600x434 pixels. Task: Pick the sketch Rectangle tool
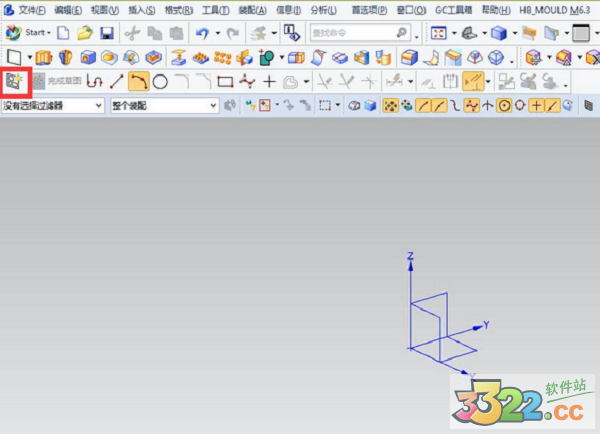[x=225, y=81]
